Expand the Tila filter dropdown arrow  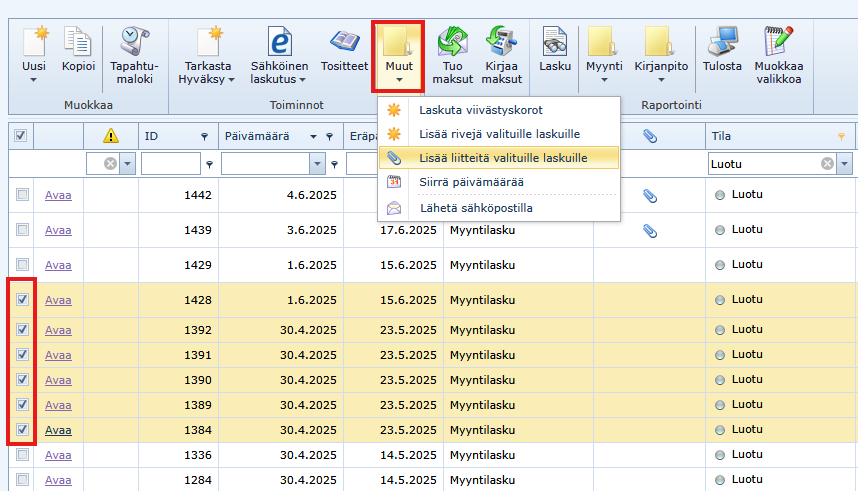point(845,164)
